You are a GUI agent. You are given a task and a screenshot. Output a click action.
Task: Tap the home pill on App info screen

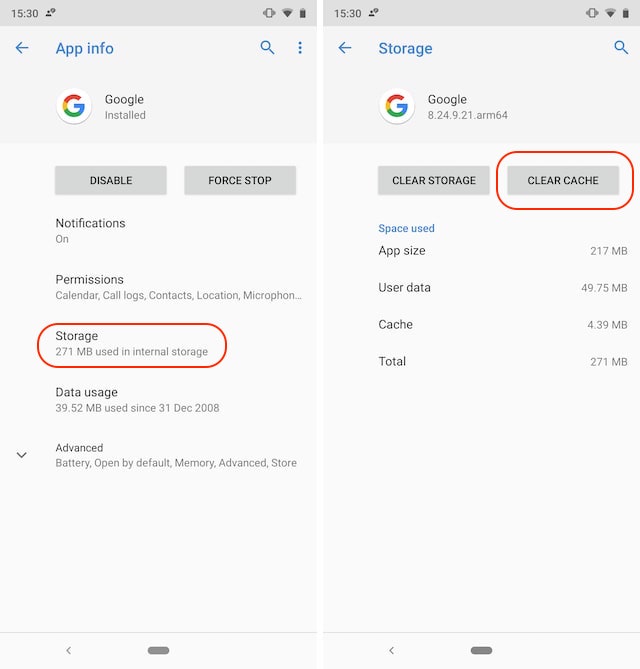[x=158, y=650]
